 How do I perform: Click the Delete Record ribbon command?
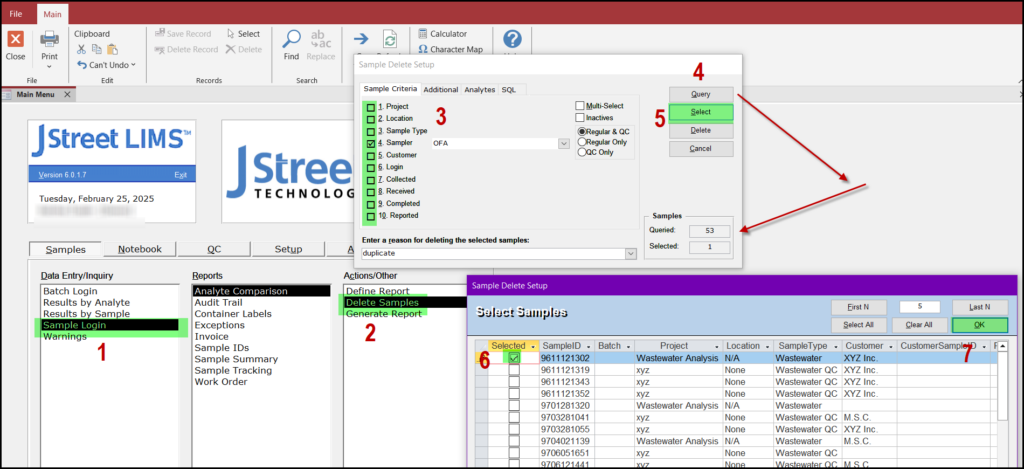click(186, 50)
